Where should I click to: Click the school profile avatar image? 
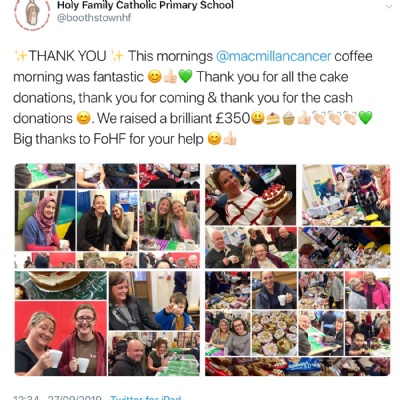point(32,15)
